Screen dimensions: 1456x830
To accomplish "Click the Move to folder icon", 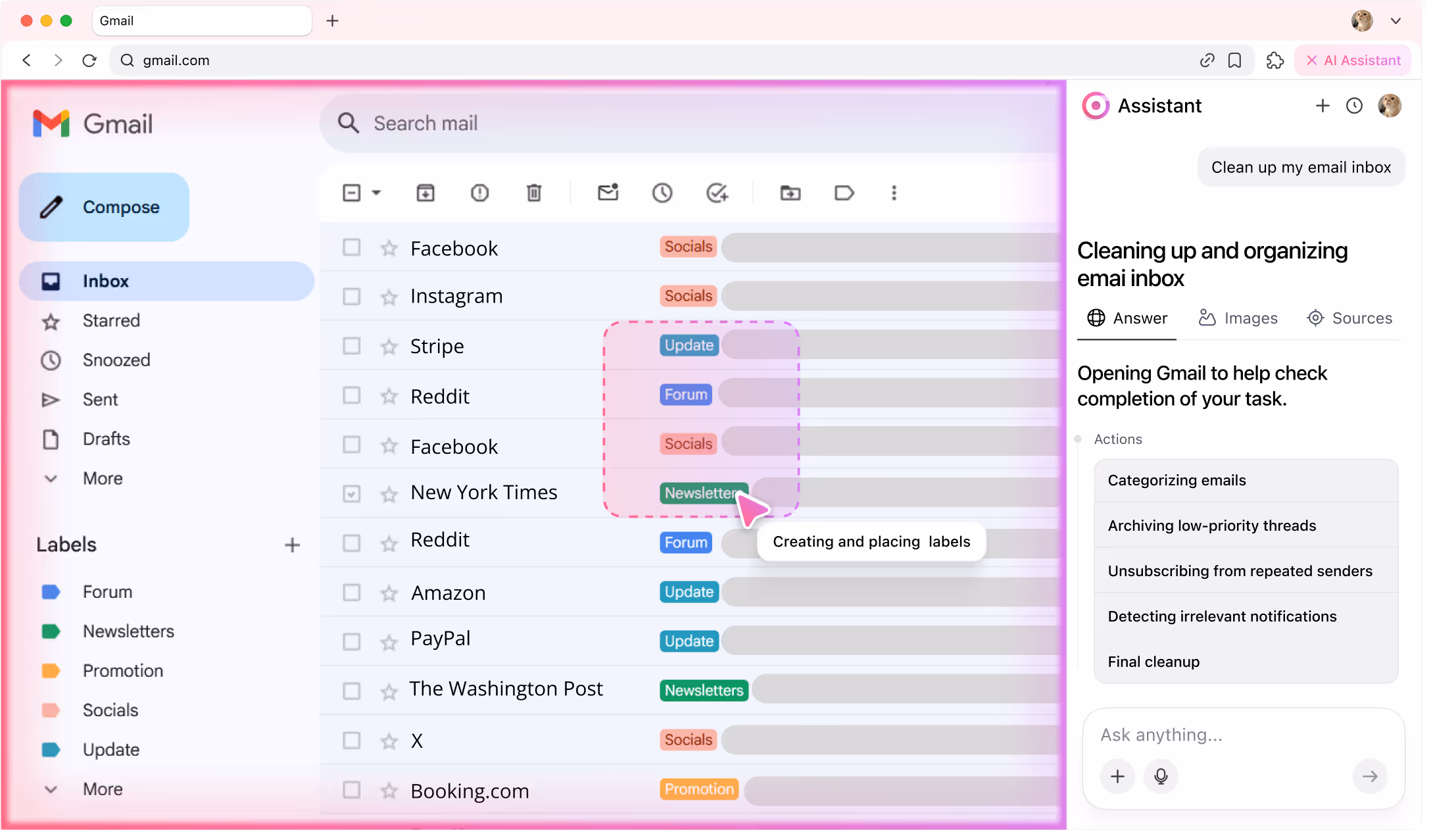I will (x=790, y=193).
